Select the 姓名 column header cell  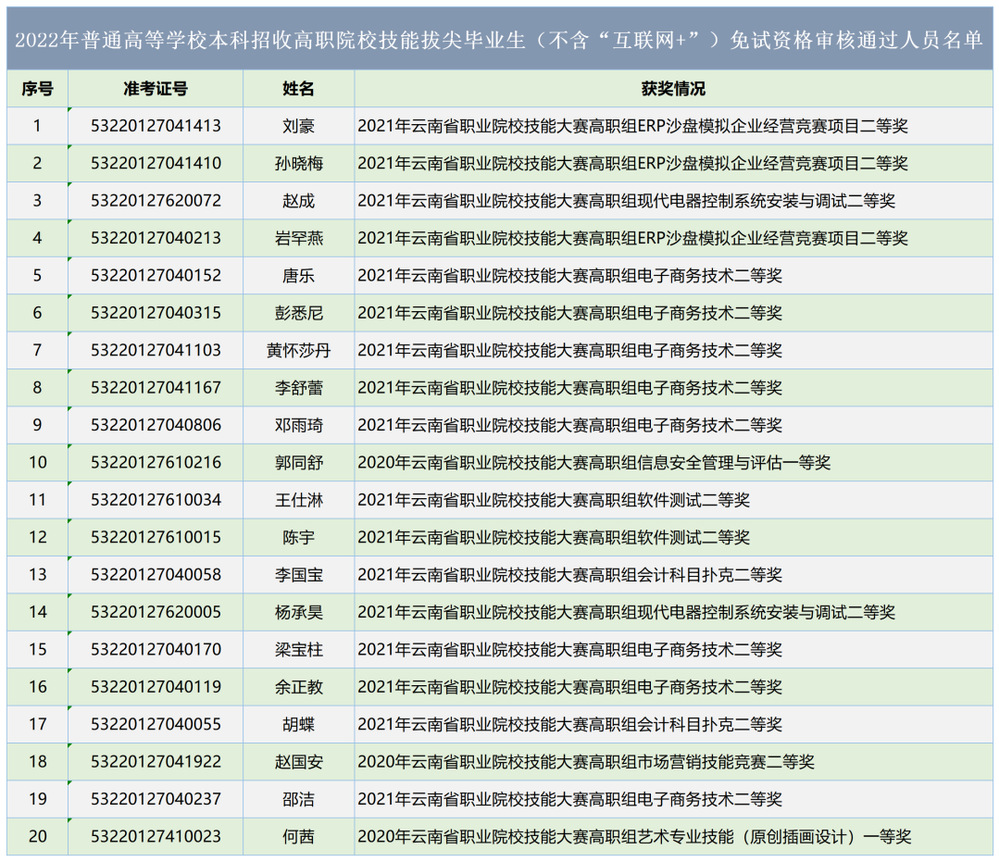pyautogui.click(x=298, y=89)
